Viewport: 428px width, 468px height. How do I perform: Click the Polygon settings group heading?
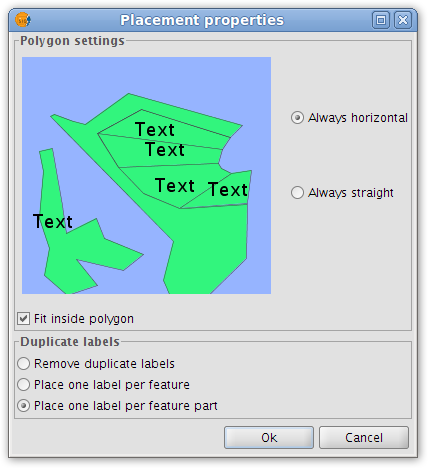coord(72,41)
